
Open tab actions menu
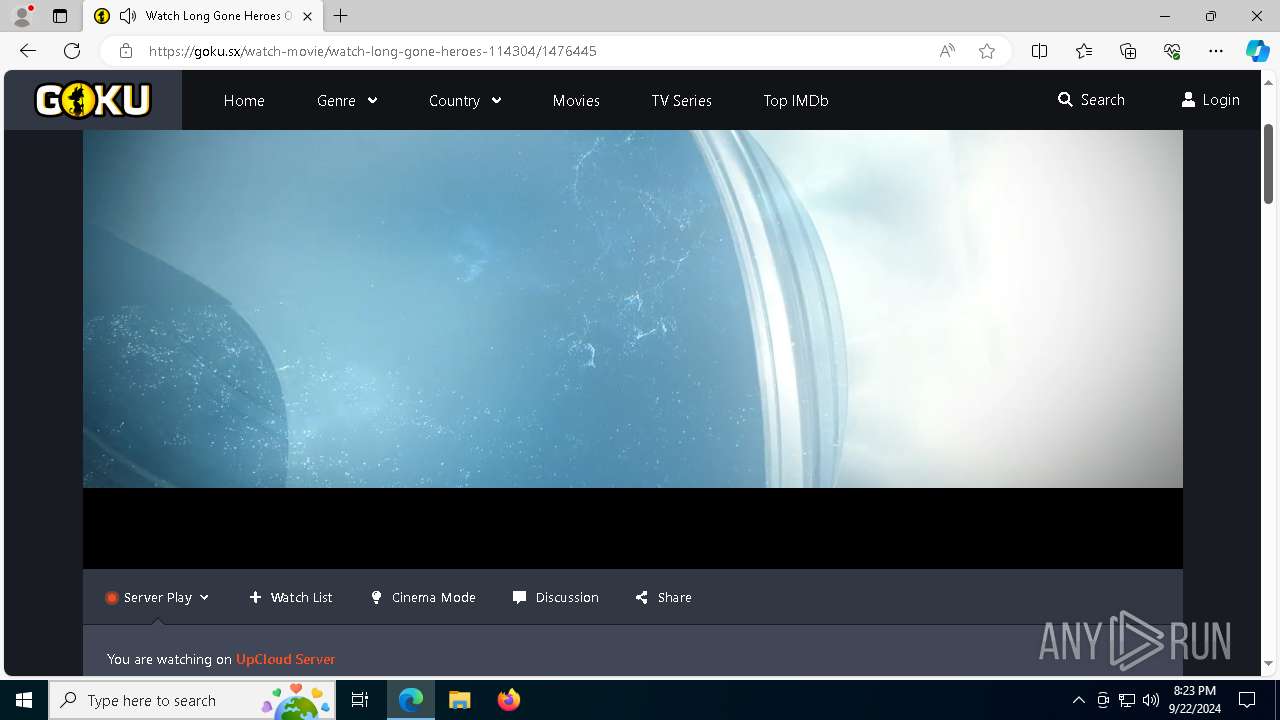(60, 16)
